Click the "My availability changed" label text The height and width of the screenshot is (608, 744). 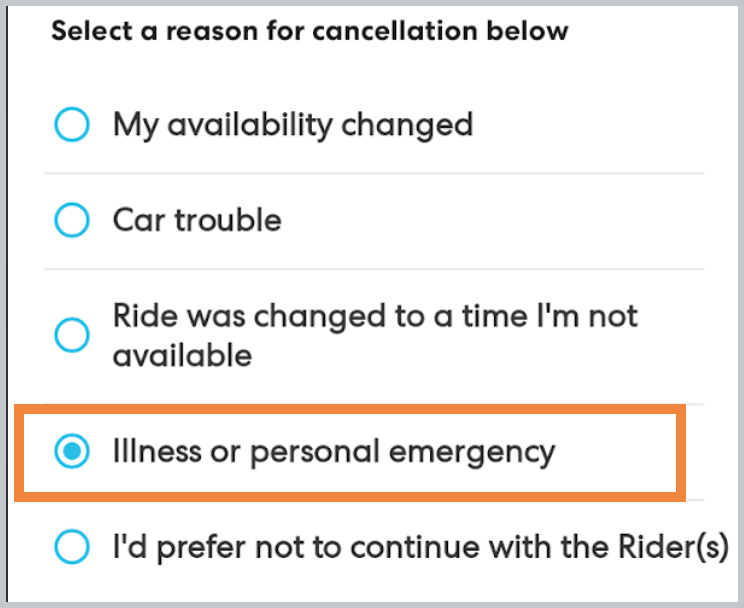coord(292,126)
